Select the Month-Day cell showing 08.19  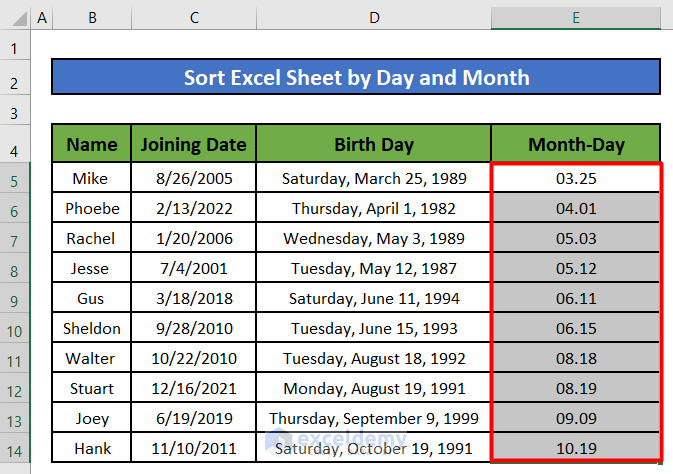(576, 389)
